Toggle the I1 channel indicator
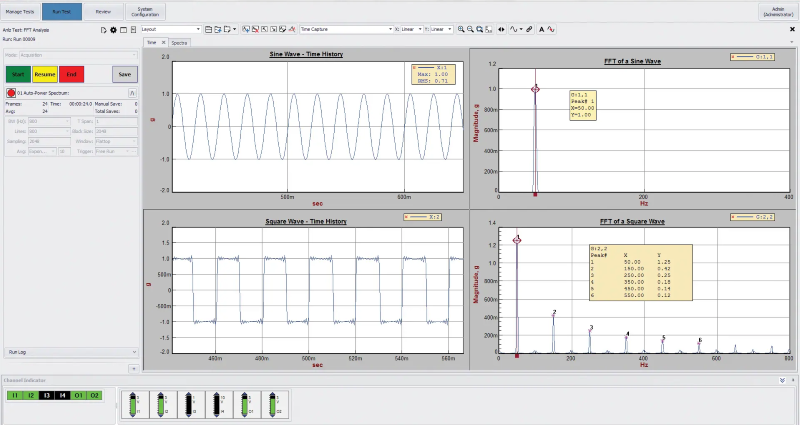The width and height of the screenshot is (800, 425). click(x=13, y=397)
